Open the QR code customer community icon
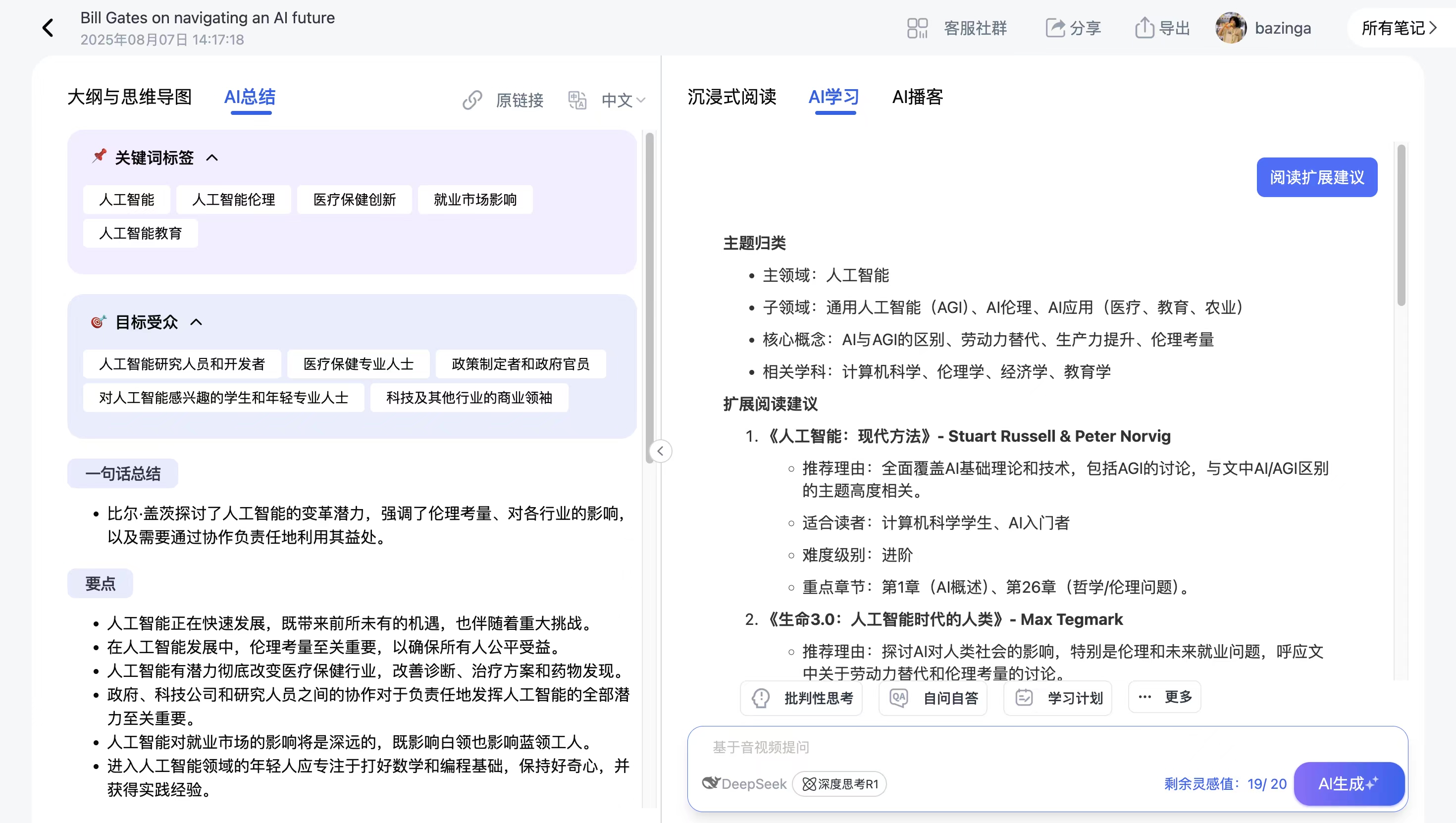The width and height of the screenshot is (1456, 823). (917, 28)
